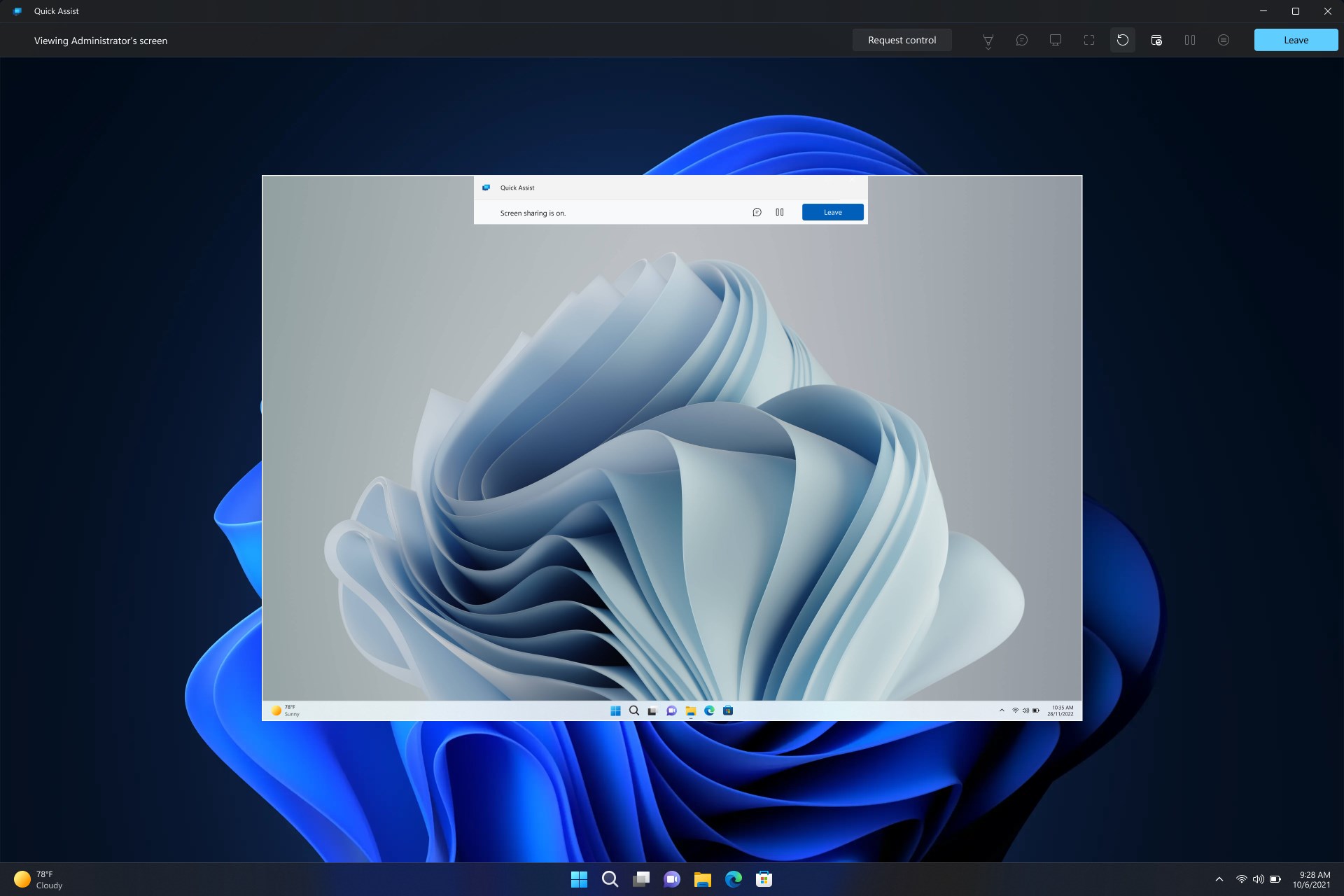This screenshot has height=896, width=1344.
Task: Open the instruction channel details menu
Action: (x=1223, y=40)
